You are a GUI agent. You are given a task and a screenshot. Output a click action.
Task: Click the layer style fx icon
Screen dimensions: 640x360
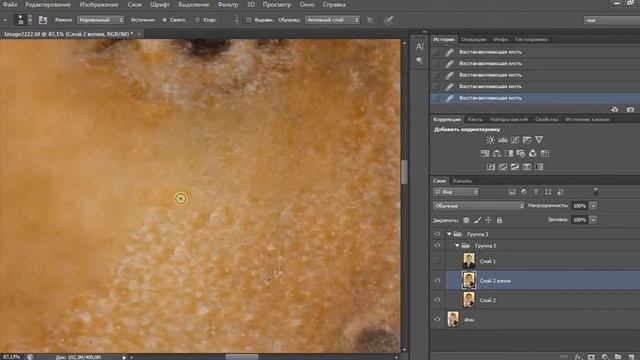(578, 357)
